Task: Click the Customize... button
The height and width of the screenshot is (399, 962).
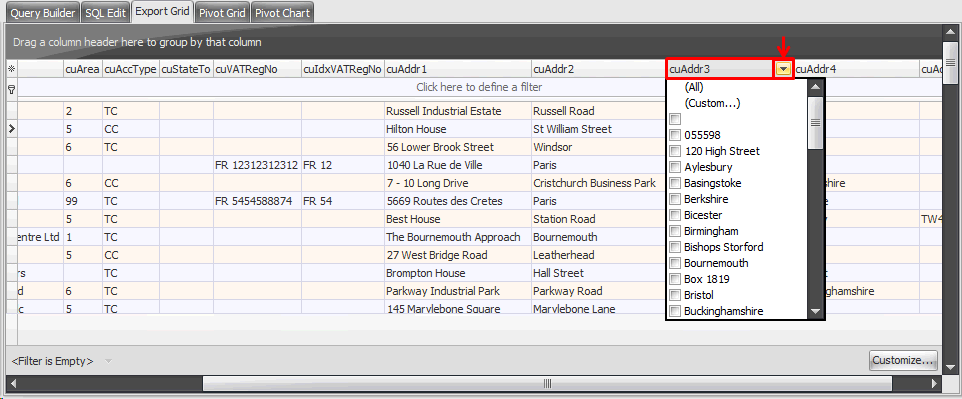Action: 904,360
